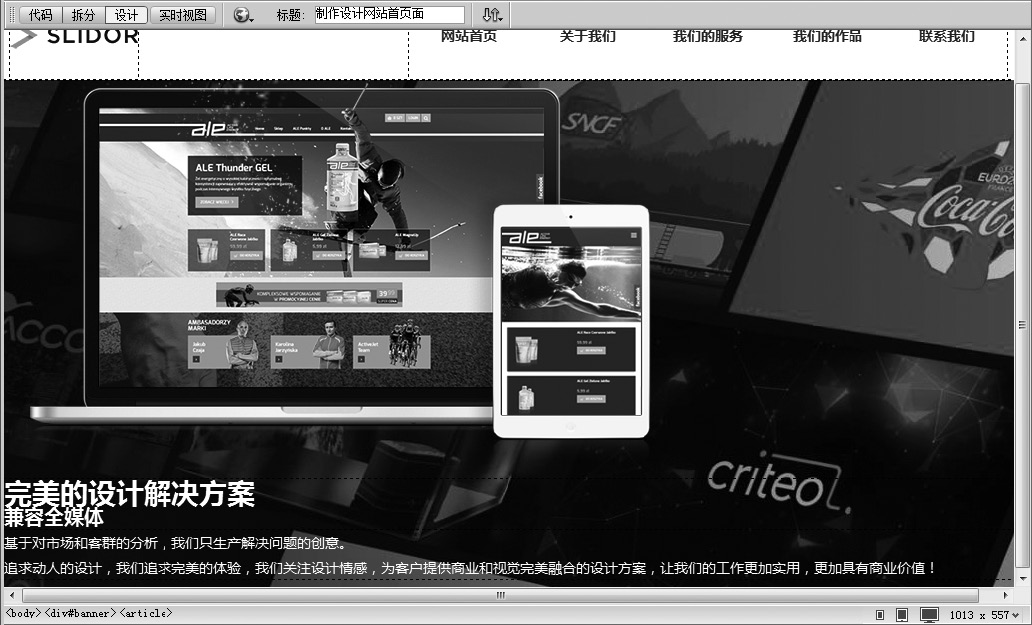Click the laptop mockup in banner image
The image size is (1032, 625).
294,255
